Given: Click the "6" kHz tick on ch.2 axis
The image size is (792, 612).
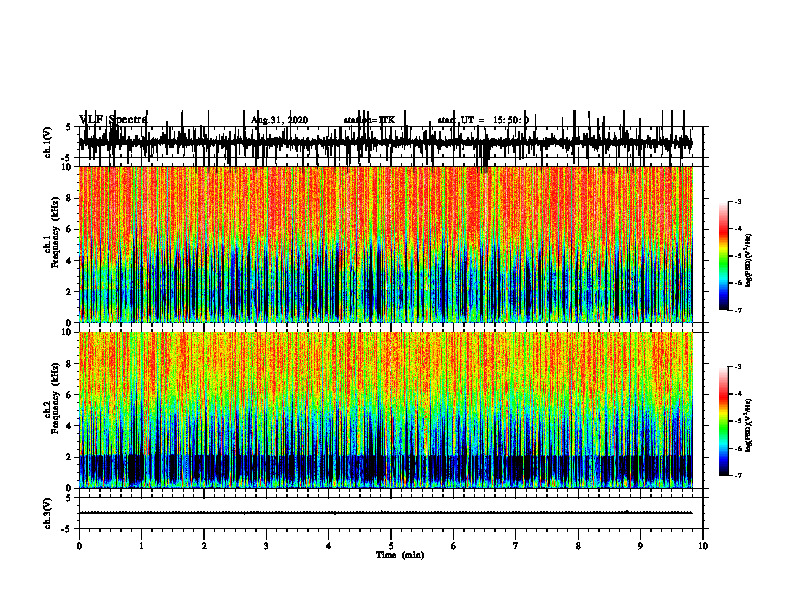Looking at the screenshot, I should 70,395.
